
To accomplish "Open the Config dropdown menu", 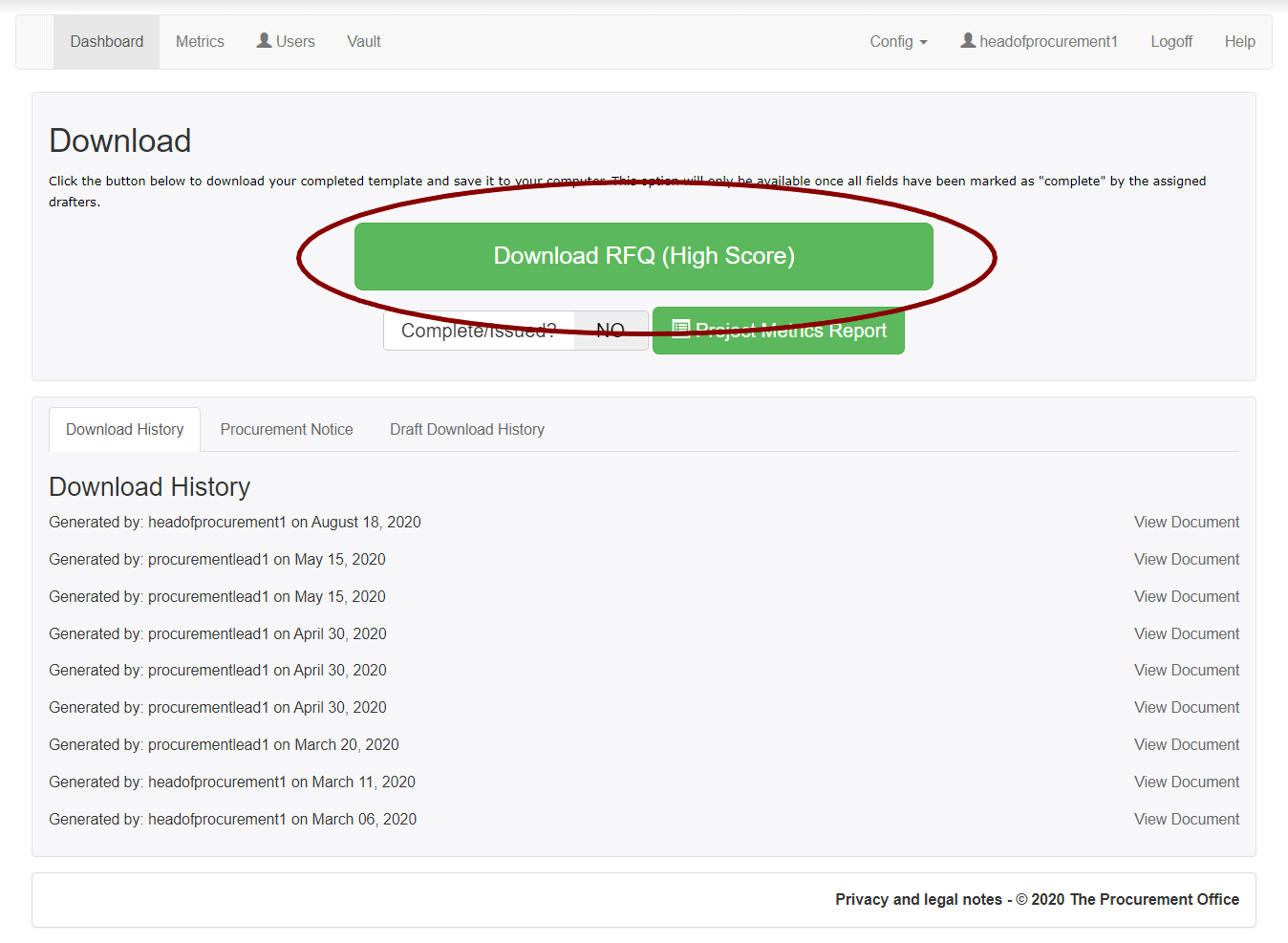I will 897,41.
